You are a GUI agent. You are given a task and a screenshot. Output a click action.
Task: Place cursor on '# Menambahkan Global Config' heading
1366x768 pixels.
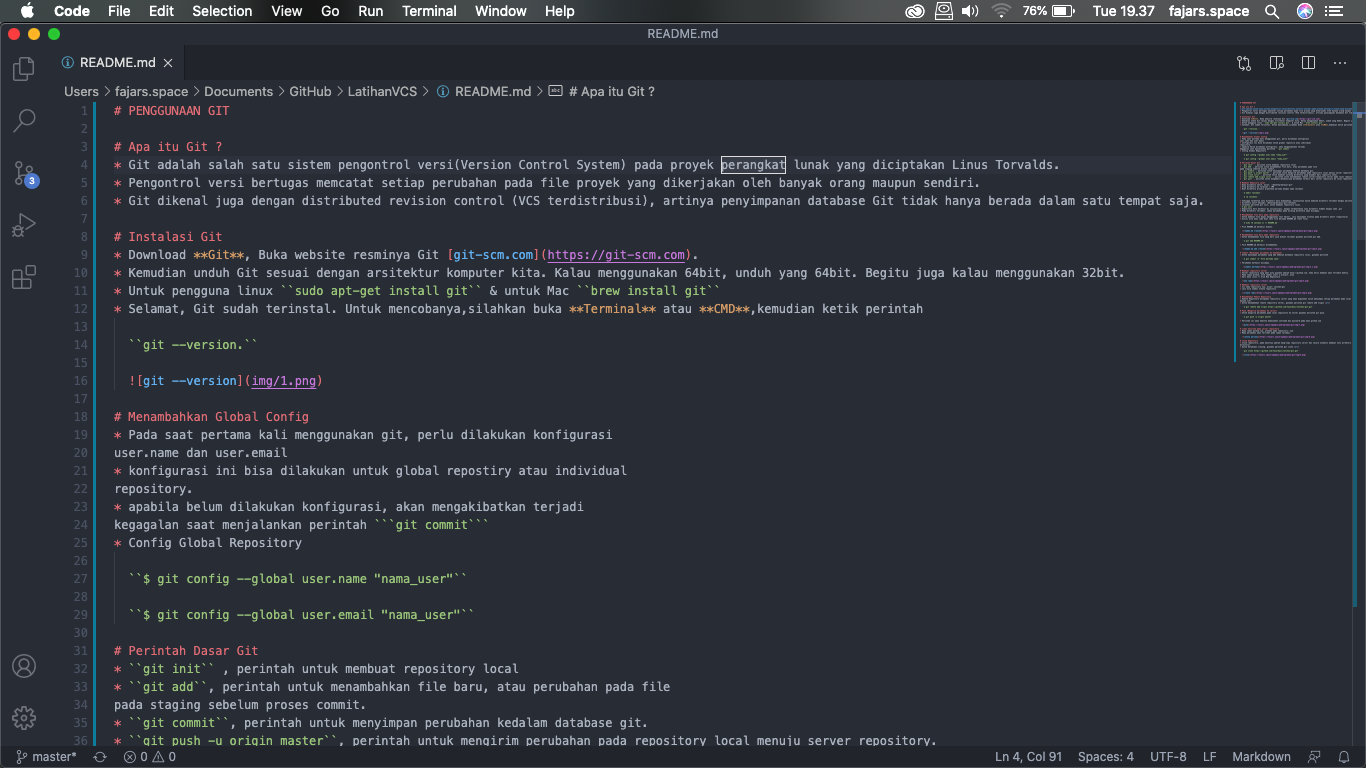click(x=211, y=417)
